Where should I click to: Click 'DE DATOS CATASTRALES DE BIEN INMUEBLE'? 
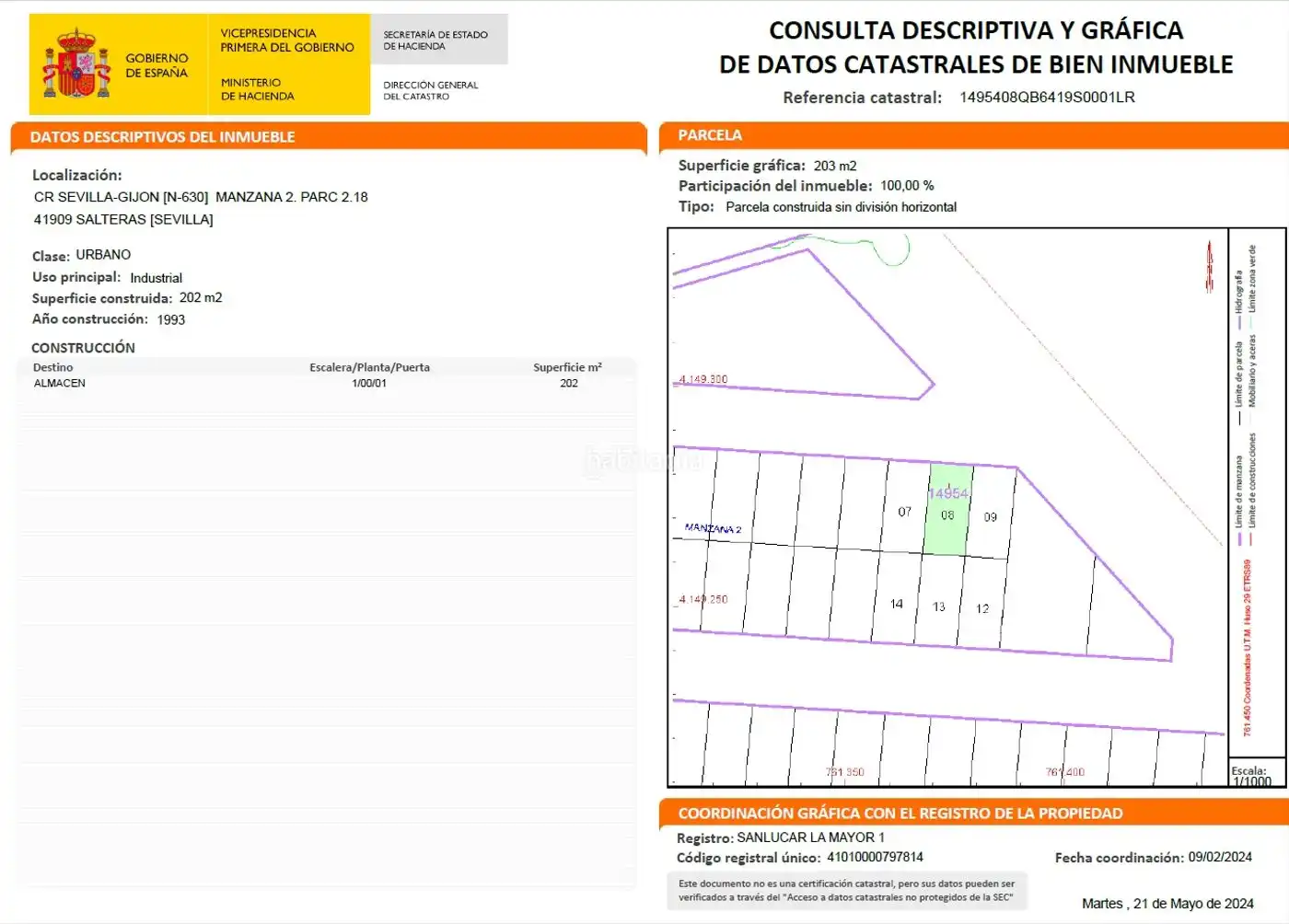pos(976,64)
